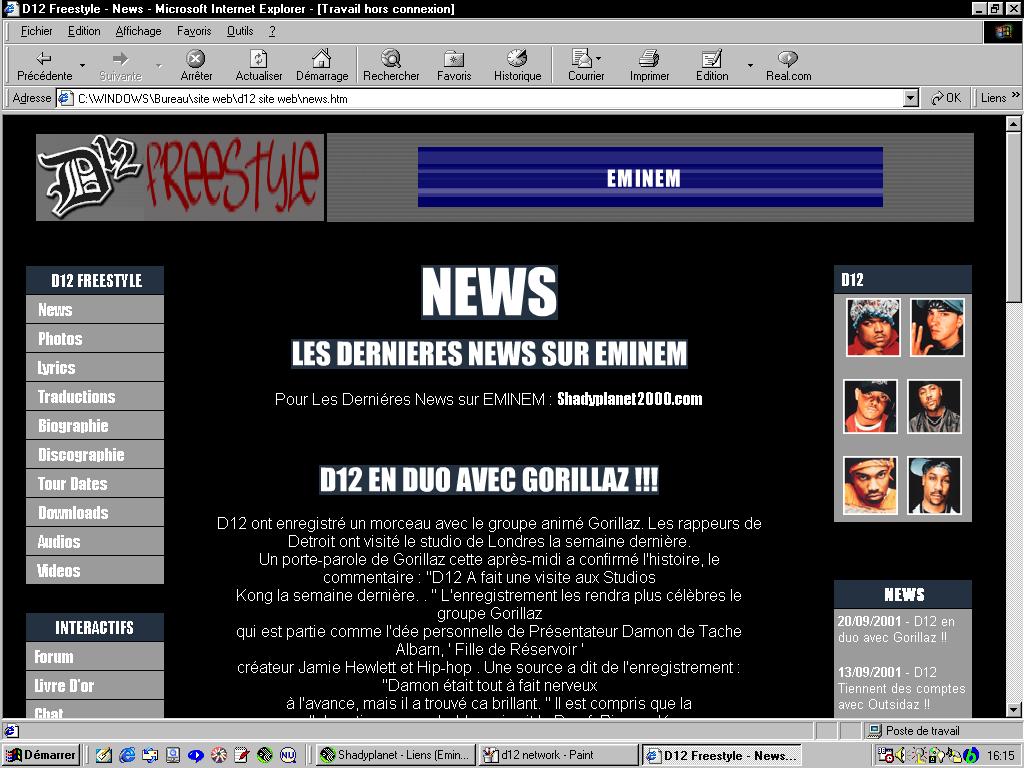Screen dimensions: 1024x768
Task: Open the Précédente history dropdown arrow
Action: pyautogui.click(x=82, y=65)
